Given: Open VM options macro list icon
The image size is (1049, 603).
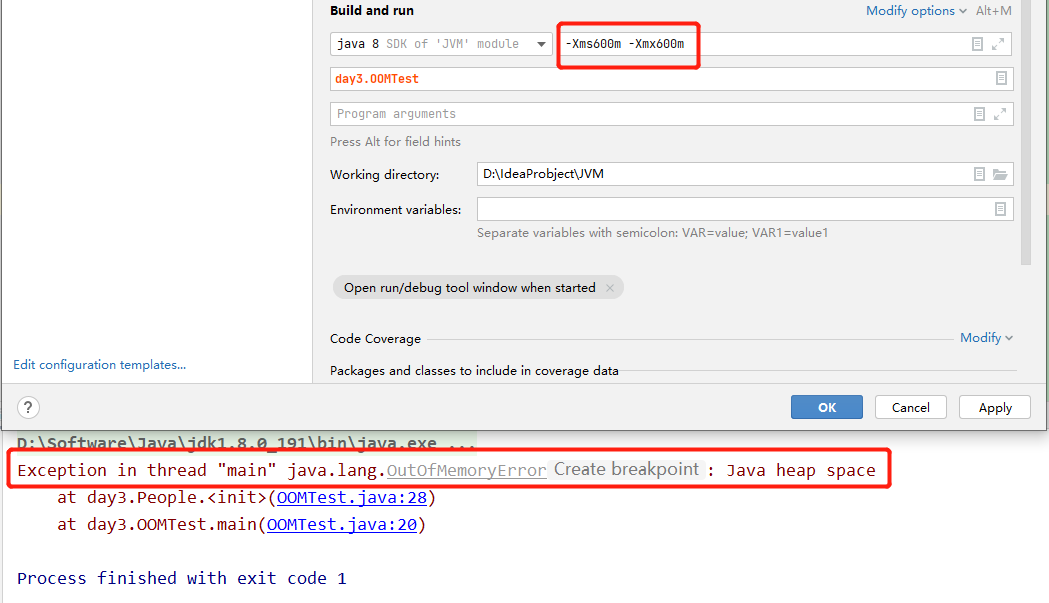Looking at the screenshot, I should pyautogui.click(x=977, y=44).
